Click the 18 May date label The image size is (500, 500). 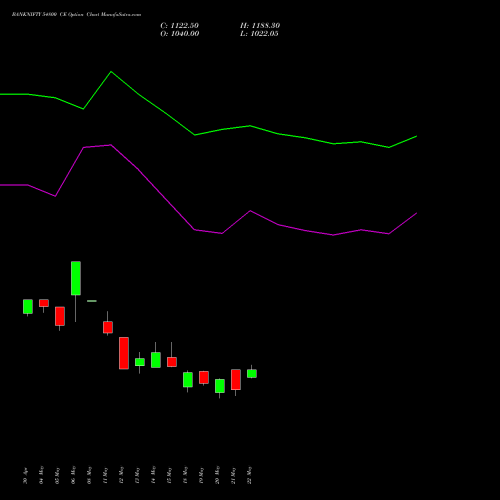point(186,475)
